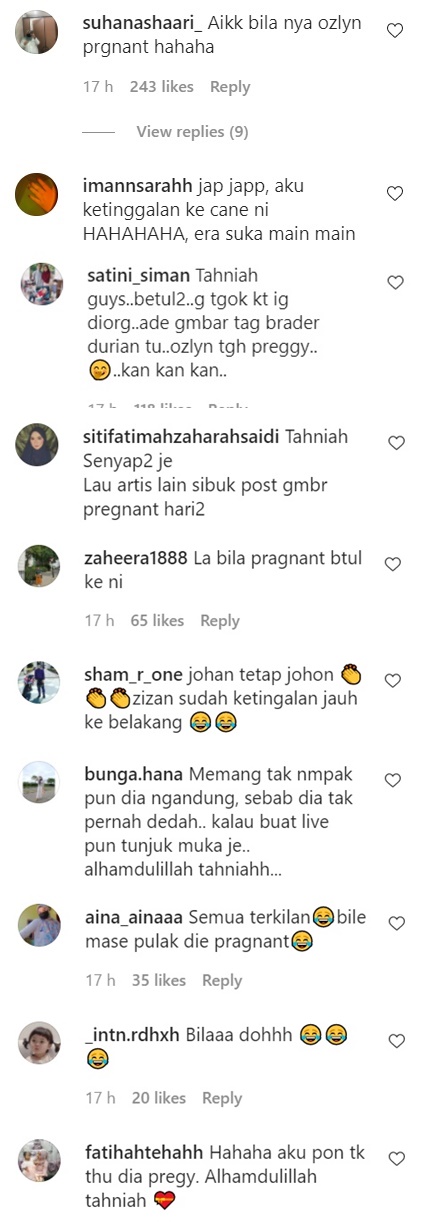
Task: Reply to aina_ainaaa's comment
Action: coord(222,981)
